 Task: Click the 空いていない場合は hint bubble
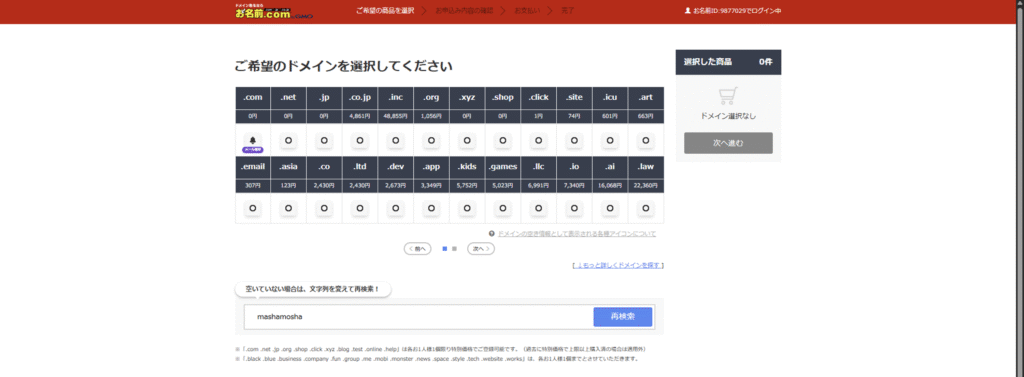pos(313,289)
